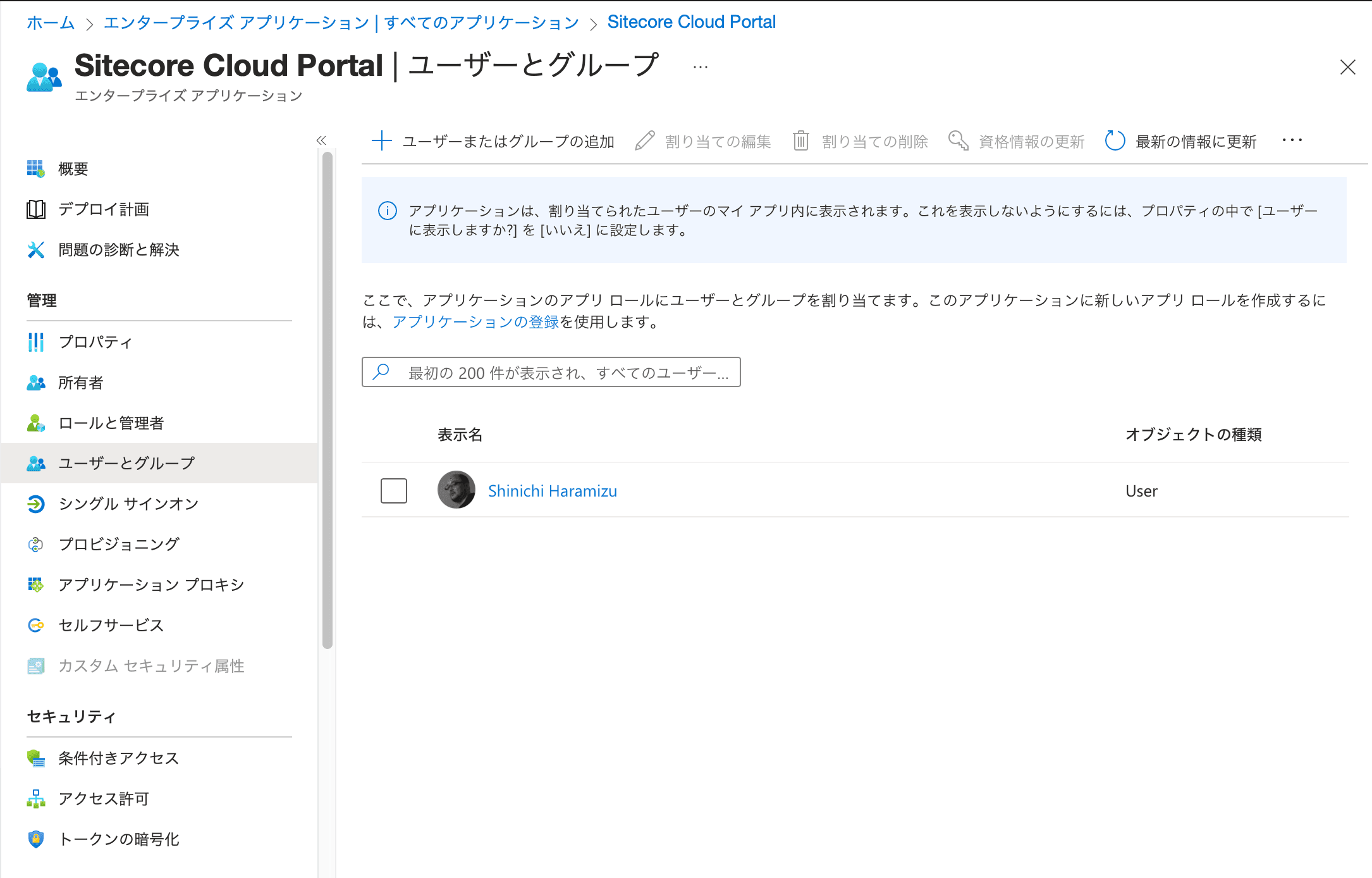
Task: Open 問題の診断と解決 wrench icon
Action: pos(36,250)
